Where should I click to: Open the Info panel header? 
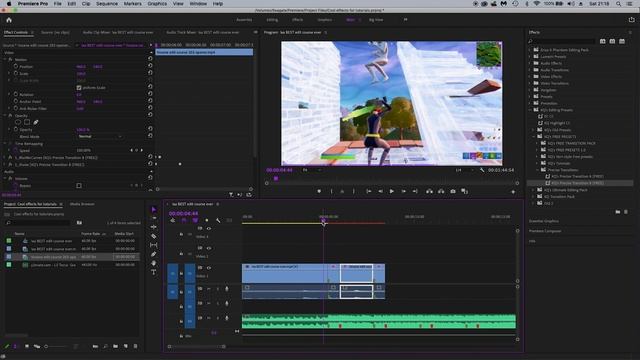point(532,241)
